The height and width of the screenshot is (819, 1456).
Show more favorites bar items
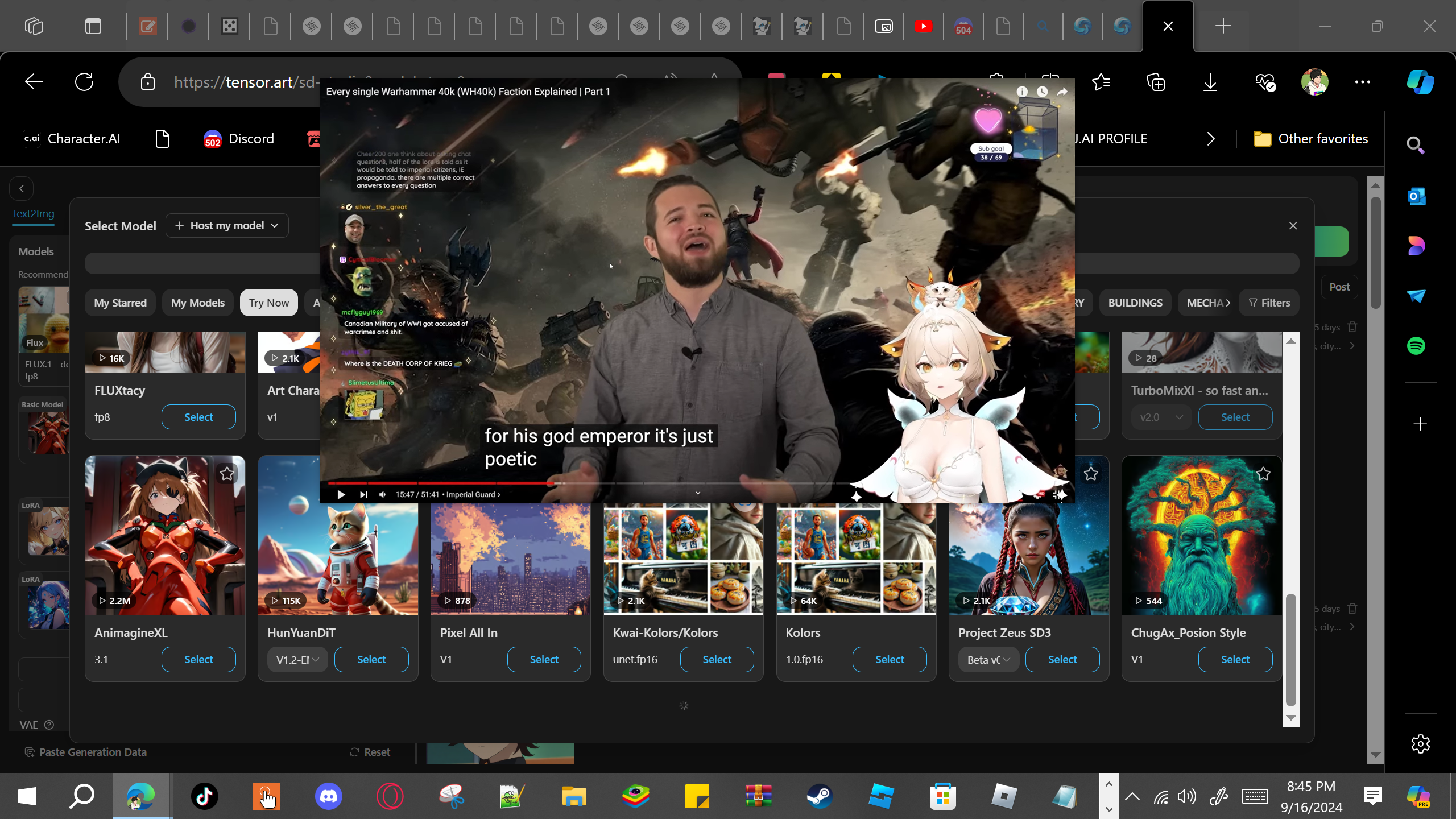click(1211, 139)
